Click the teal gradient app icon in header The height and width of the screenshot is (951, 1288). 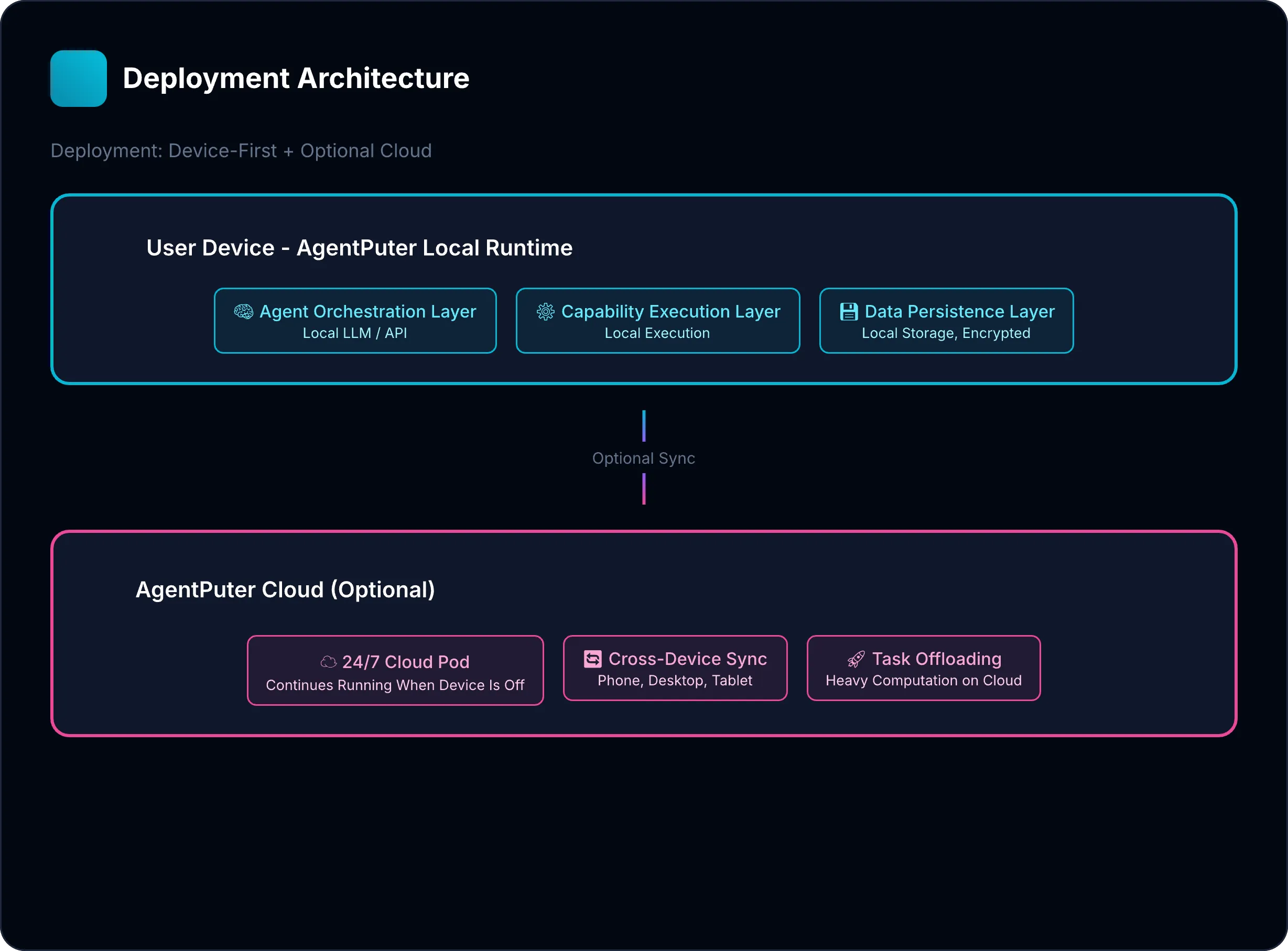tap(78, 78)
